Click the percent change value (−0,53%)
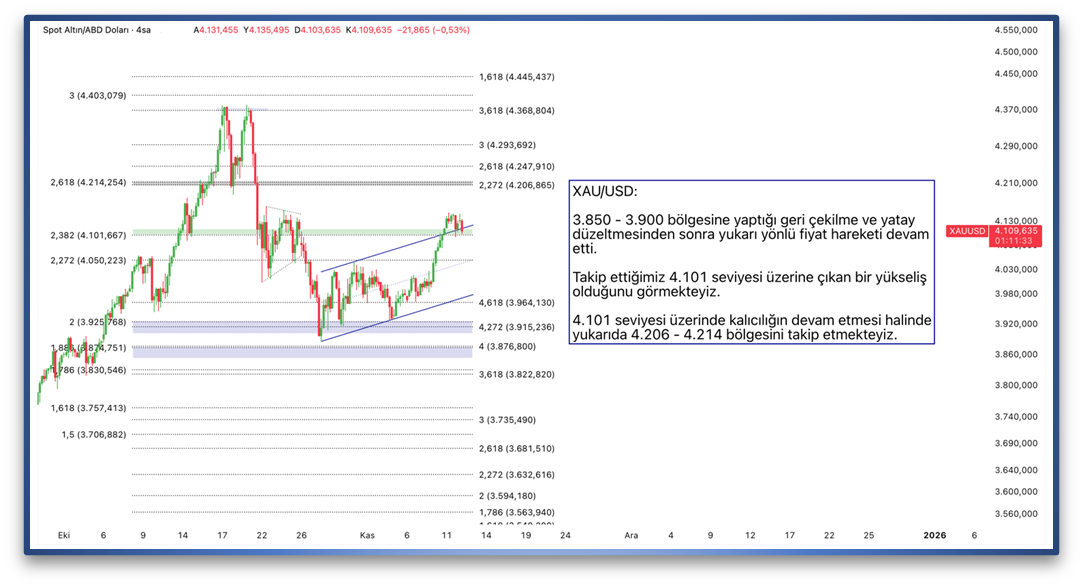Viewport: 1083px width, 587px height. [444, 30]
